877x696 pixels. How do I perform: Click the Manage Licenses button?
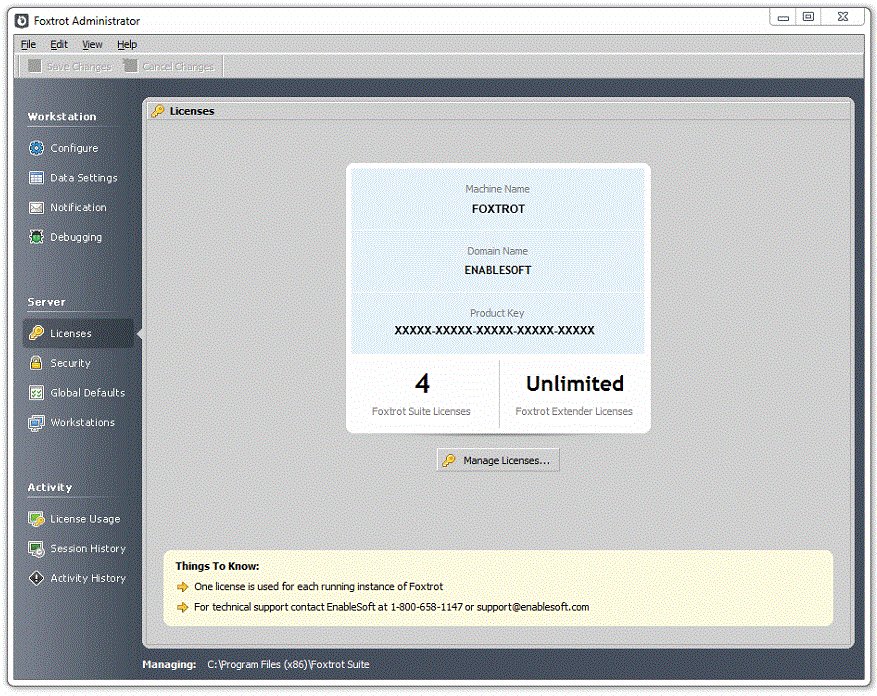pos(498,460)
